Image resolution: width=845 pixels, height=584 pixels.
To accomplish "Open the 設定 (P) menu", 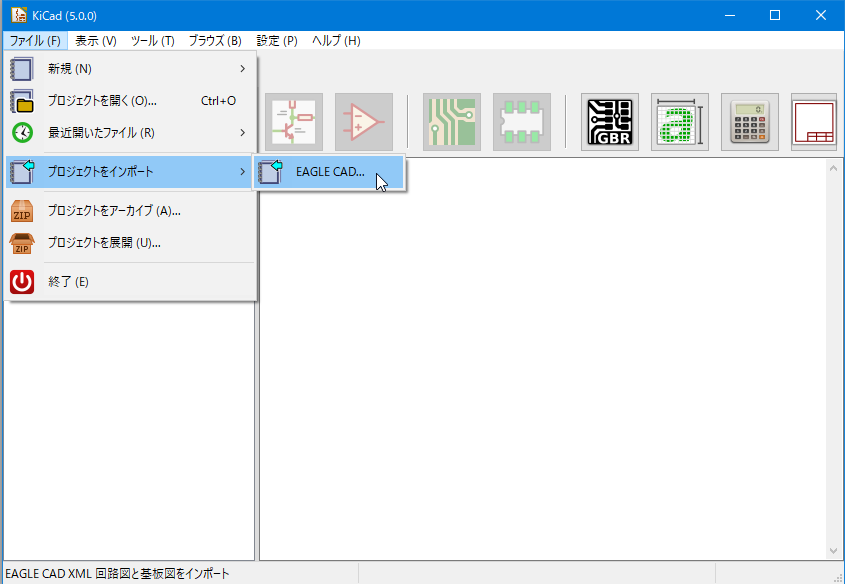I will coord(277,41).
